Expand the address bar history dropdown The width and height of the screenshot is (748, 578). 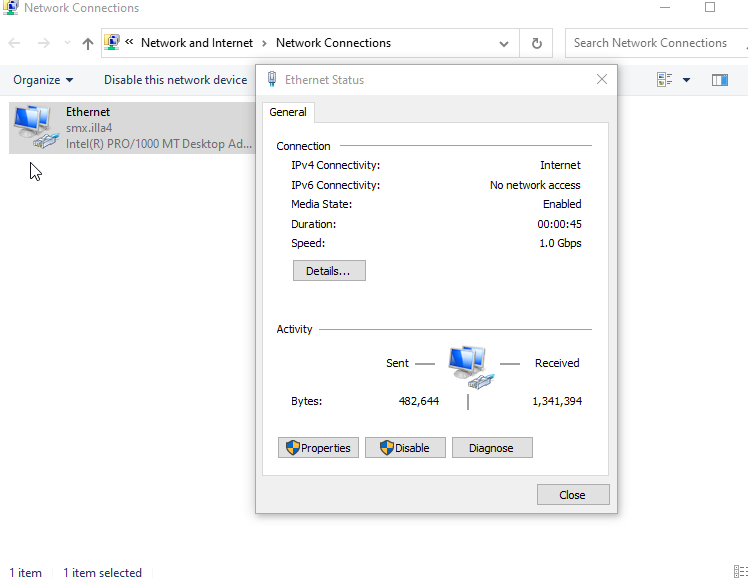click(504, 43)
